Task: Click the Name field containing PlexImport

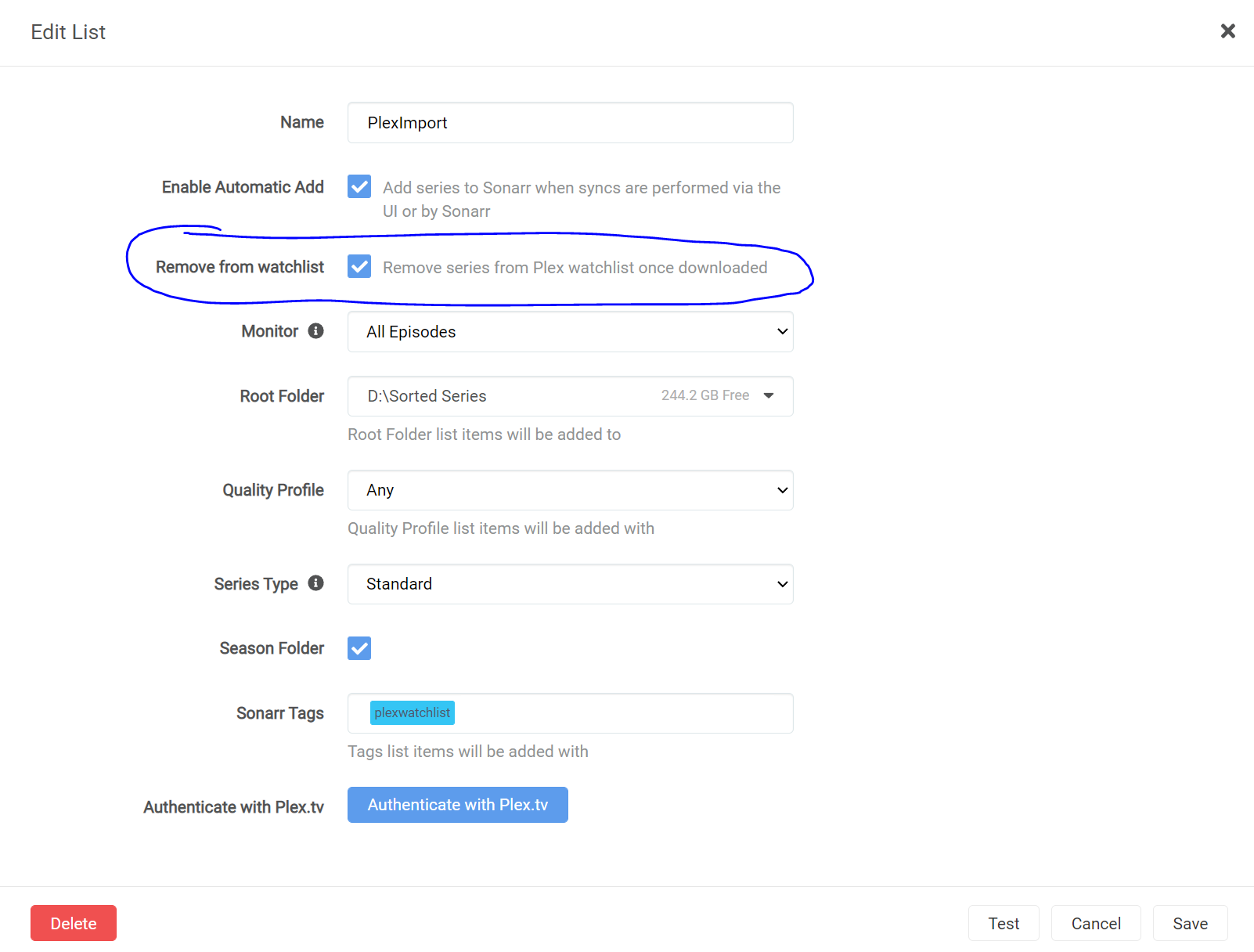Action: pos(570,122)
